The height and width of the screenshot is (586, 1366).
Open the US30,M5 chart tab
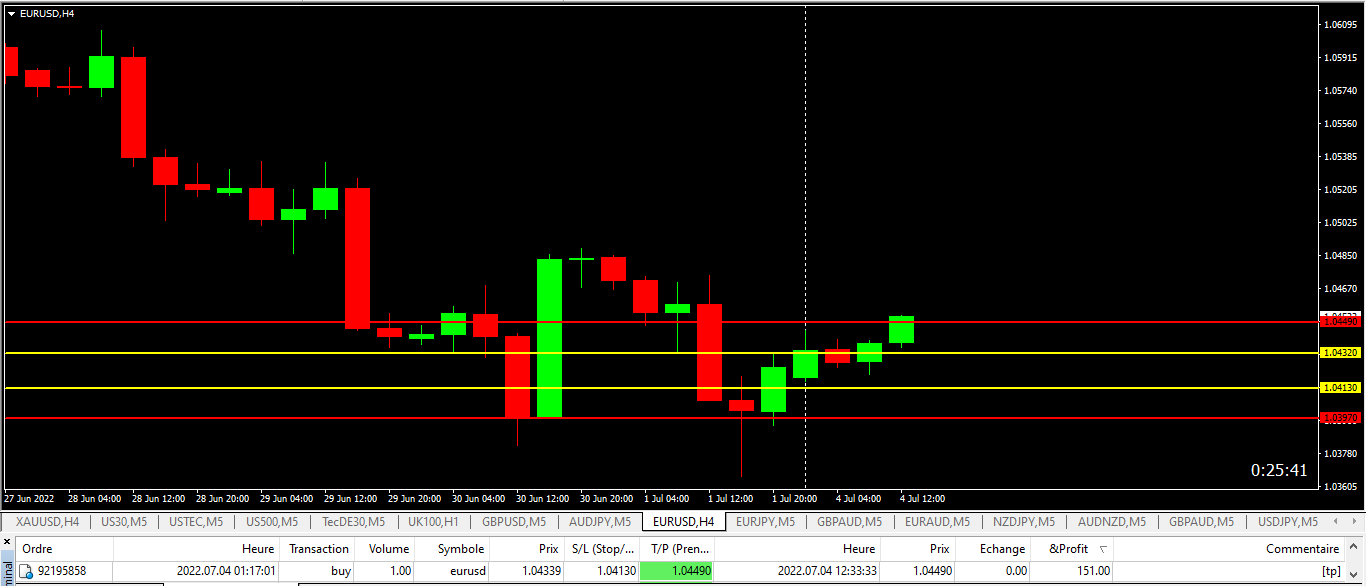(124, 522)
